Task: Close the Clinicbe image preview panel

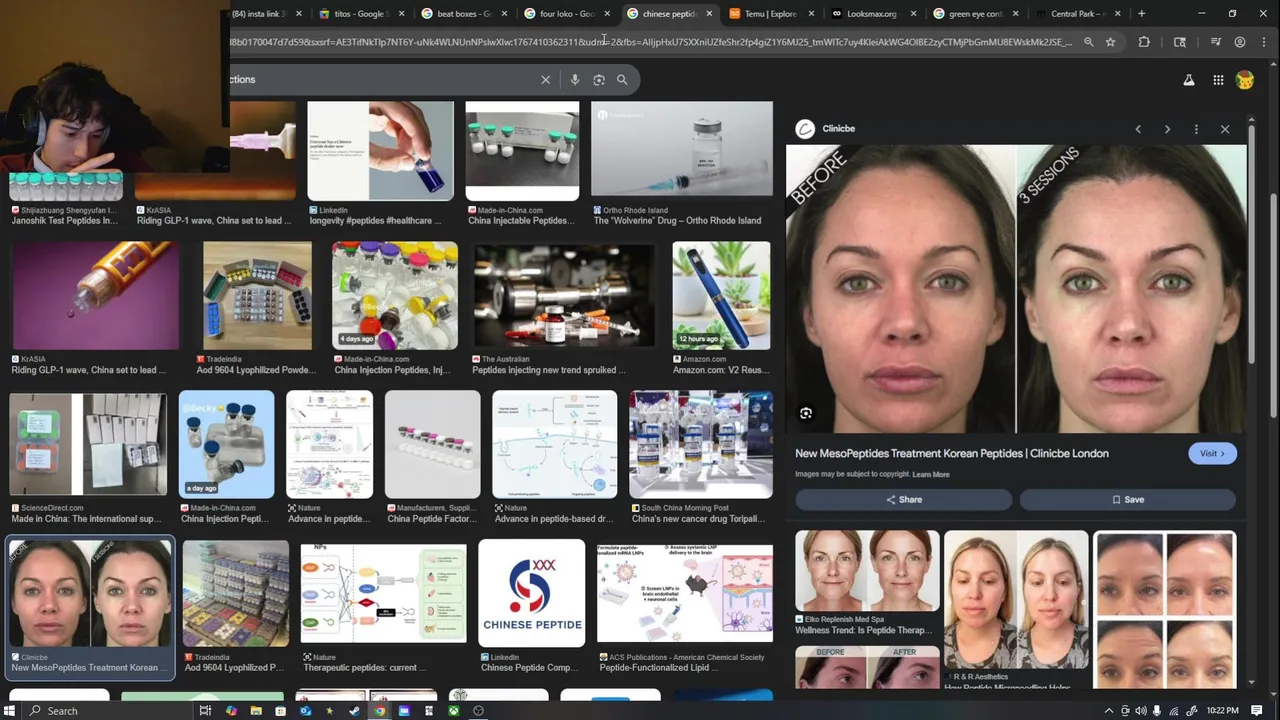Action: click(x=1225, y=129)
